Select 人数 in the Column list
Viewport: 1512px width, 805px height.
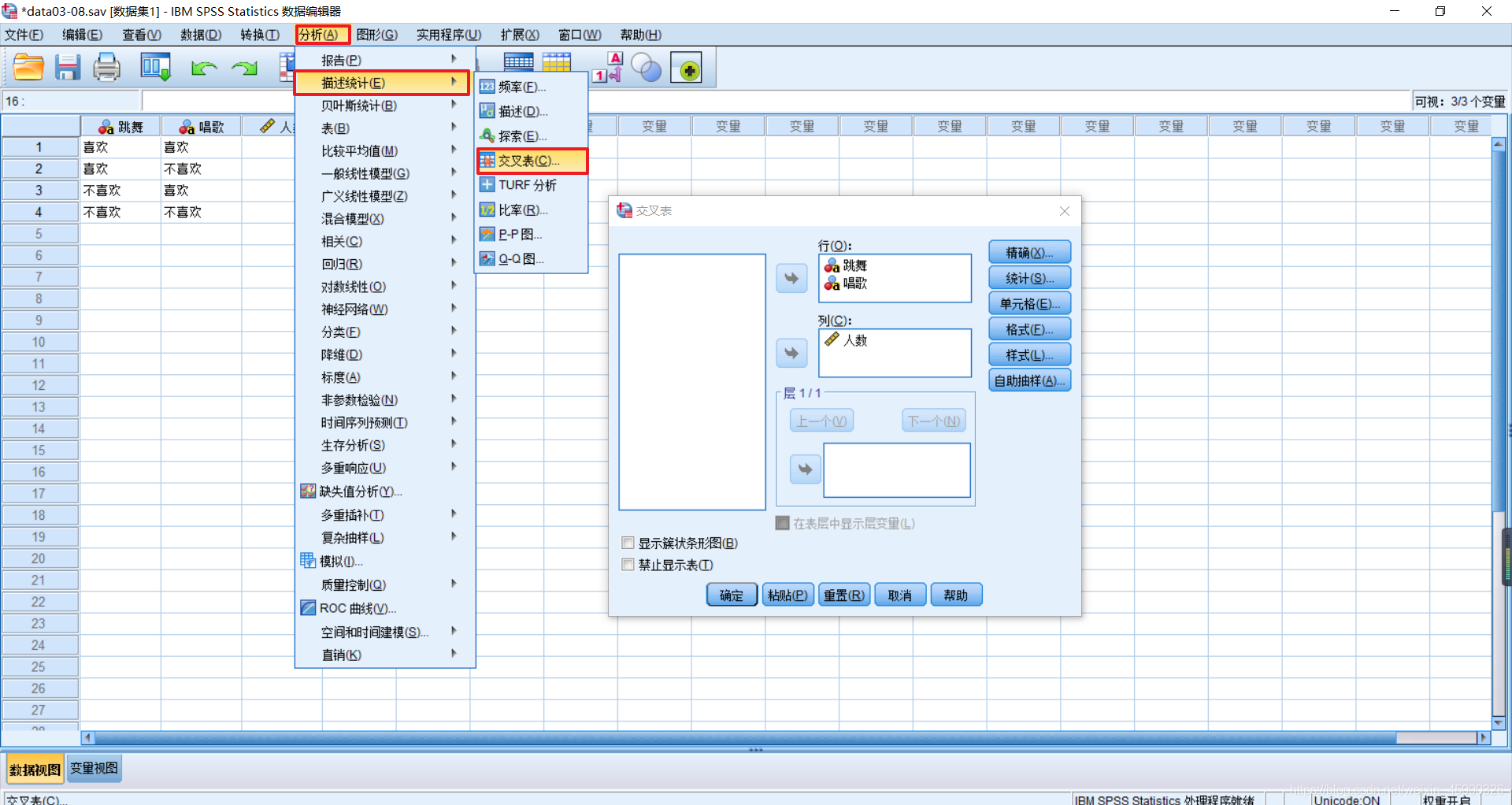coord(846,340)
